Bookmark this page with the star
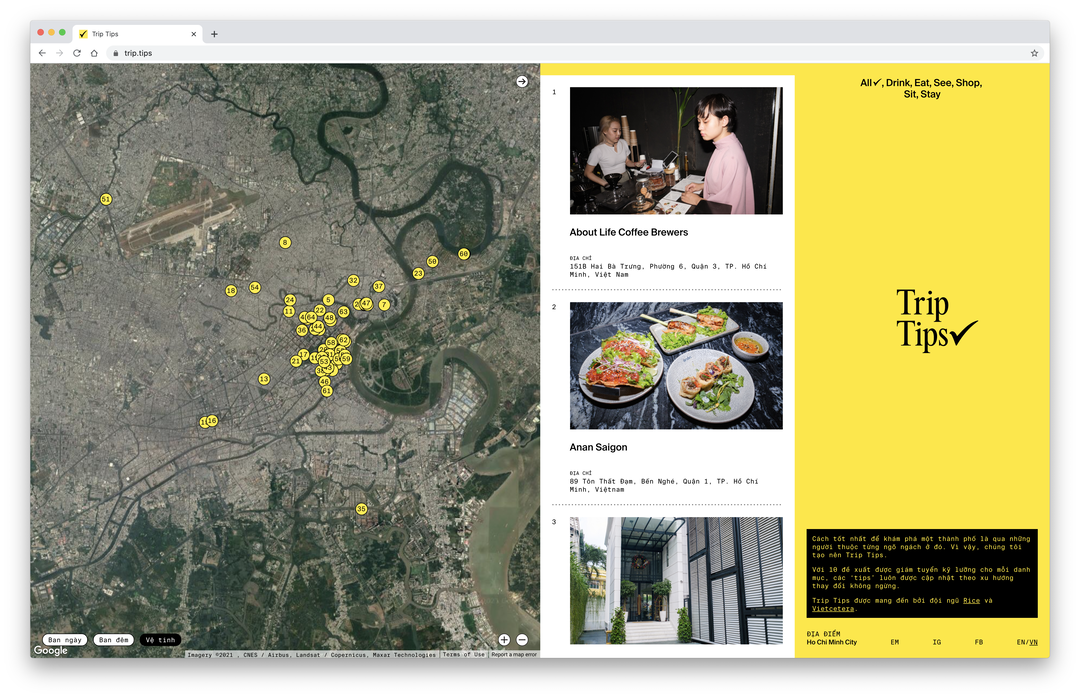The width and height of the screenshot is (1080, 698). (x=1034, y=53)
